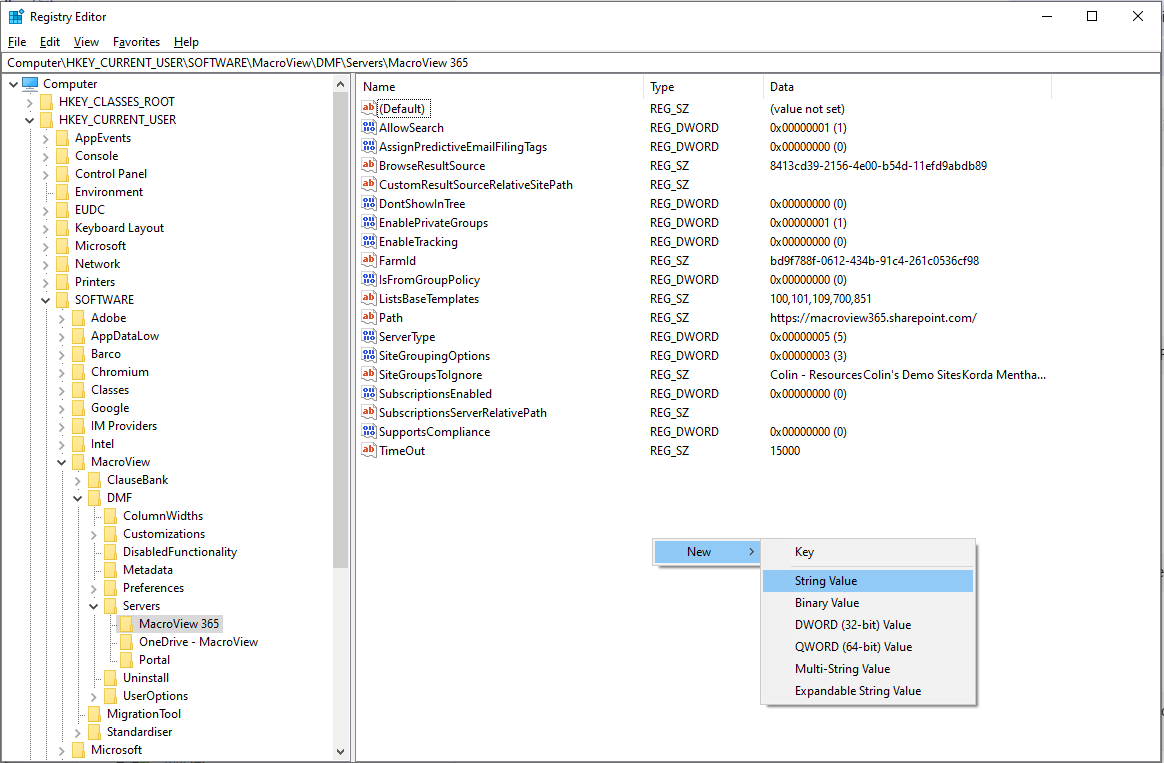Open the File menu
1164x763 pixels.
pyautogui.click(x=16, y=42)
